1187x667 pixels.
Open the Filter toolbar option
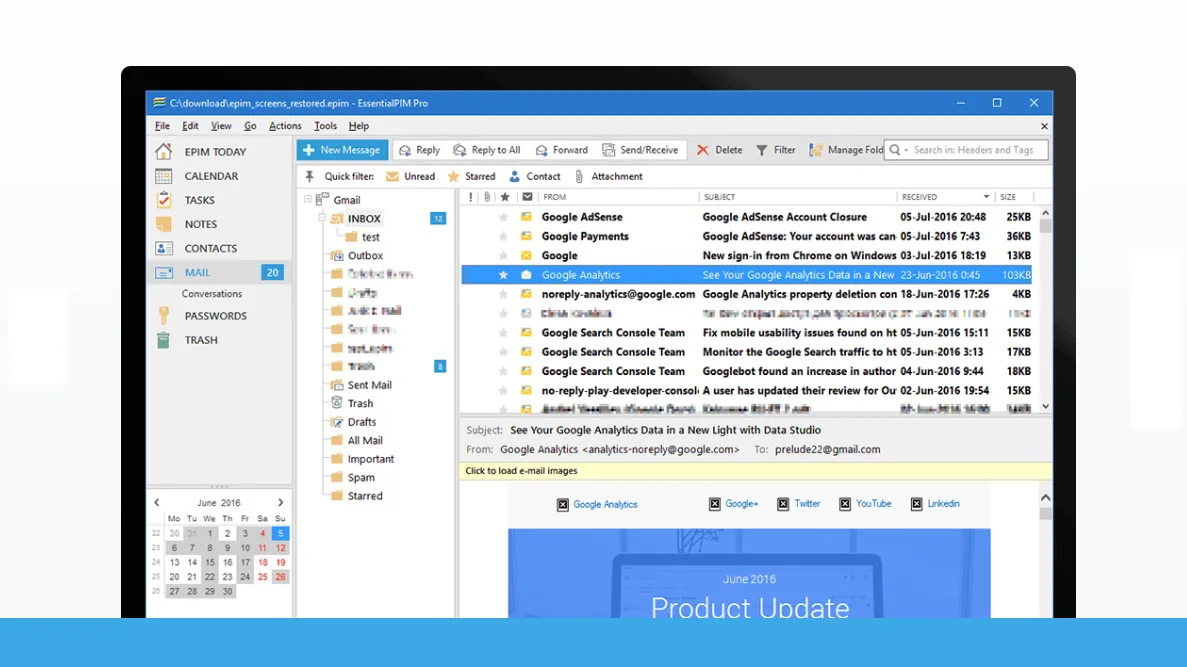(776, 150)
